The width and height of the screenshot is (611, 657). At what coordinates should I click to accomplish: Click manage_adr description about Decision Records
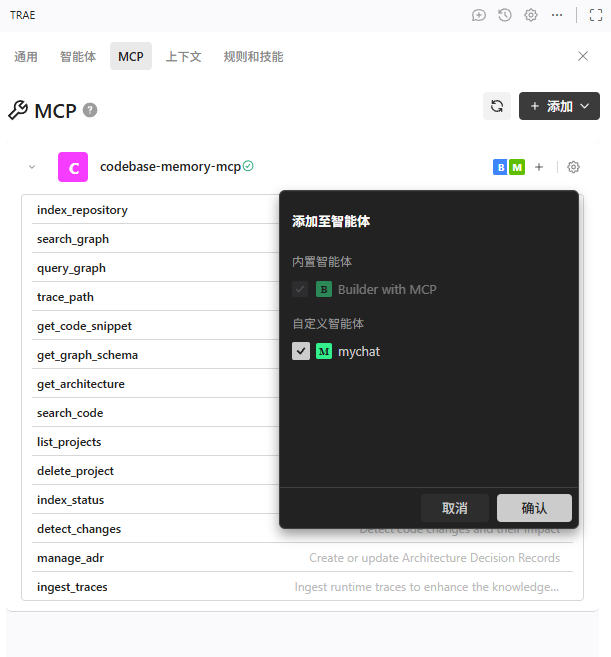click(435, 558)
